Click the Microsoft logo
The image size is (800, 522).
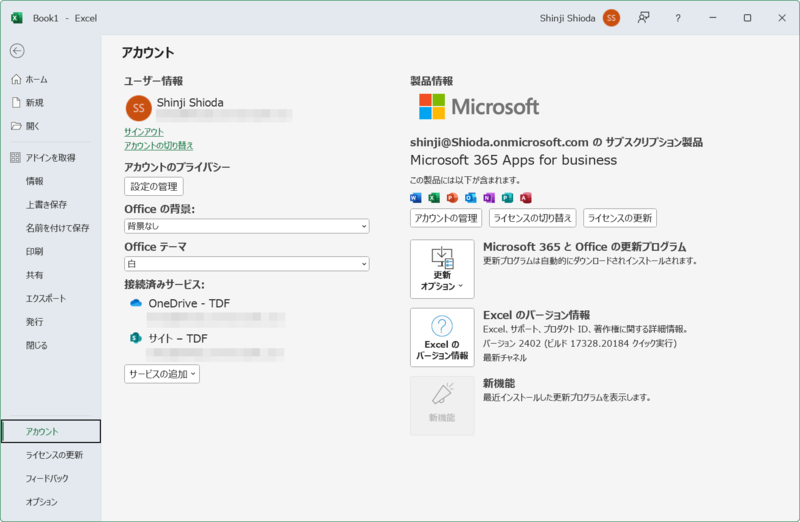pos(479,107)
